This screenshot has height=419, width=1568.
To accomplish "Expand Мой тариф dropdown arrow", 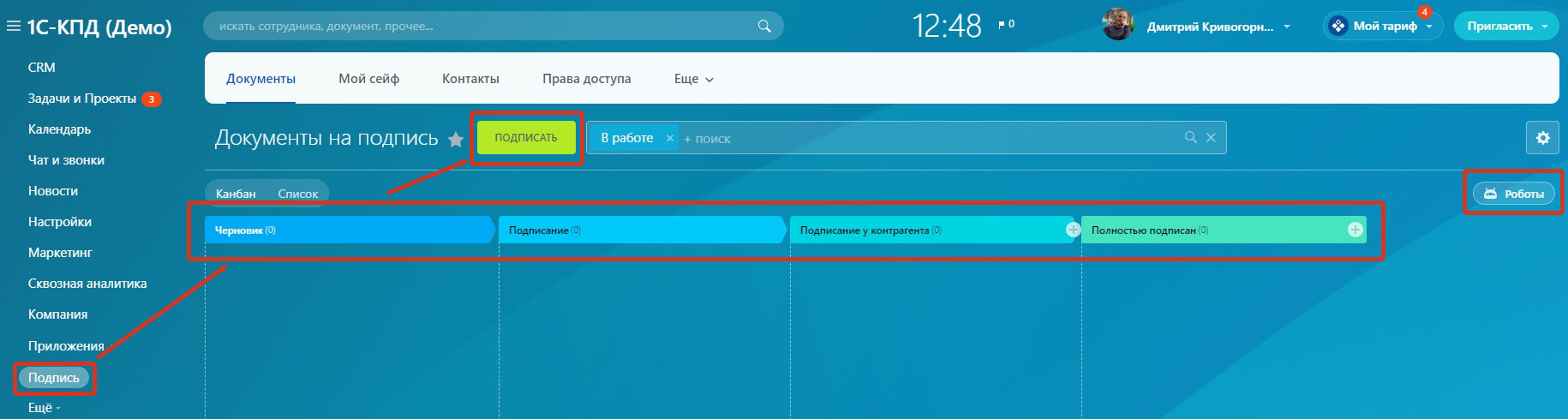I will click(x=1429, y=27).
